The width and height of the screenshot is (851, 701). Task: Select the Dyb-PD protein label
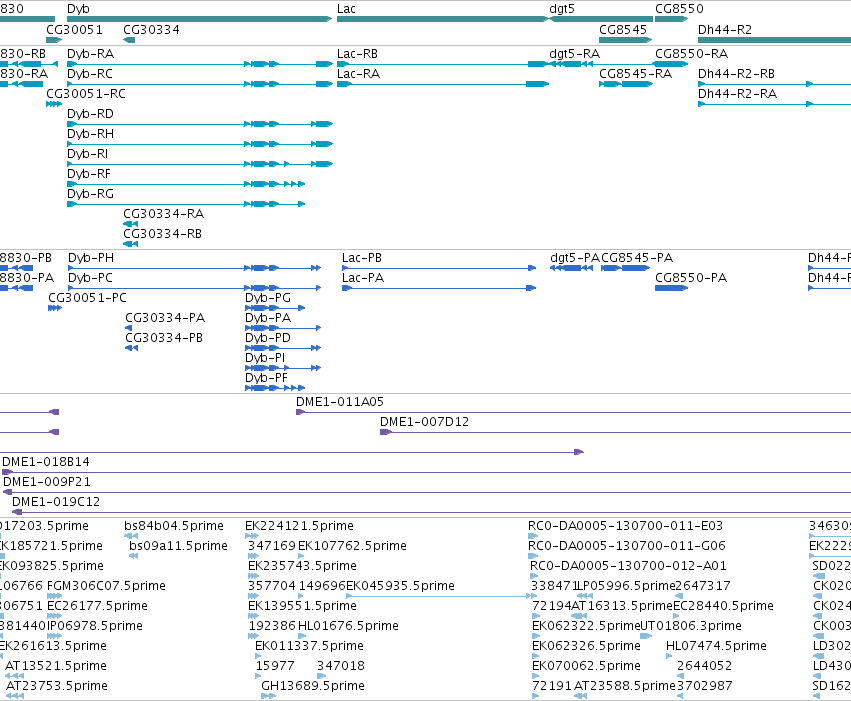pos(268,338)
